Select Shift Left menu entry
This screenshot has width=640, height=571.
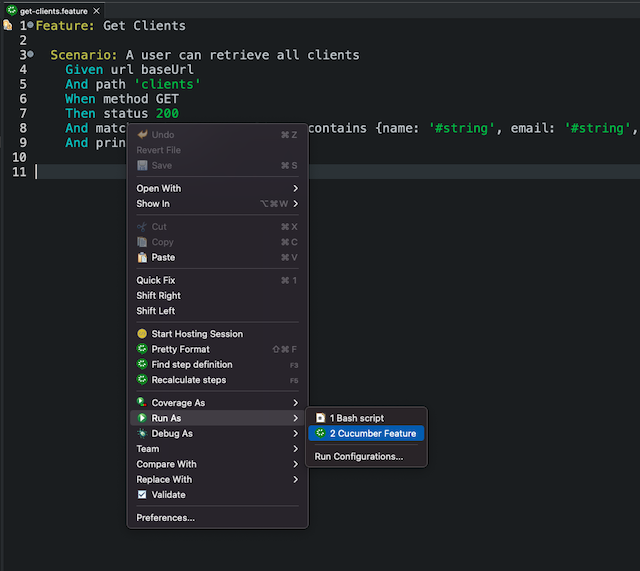pyautogui.click(x=217, y=311)
